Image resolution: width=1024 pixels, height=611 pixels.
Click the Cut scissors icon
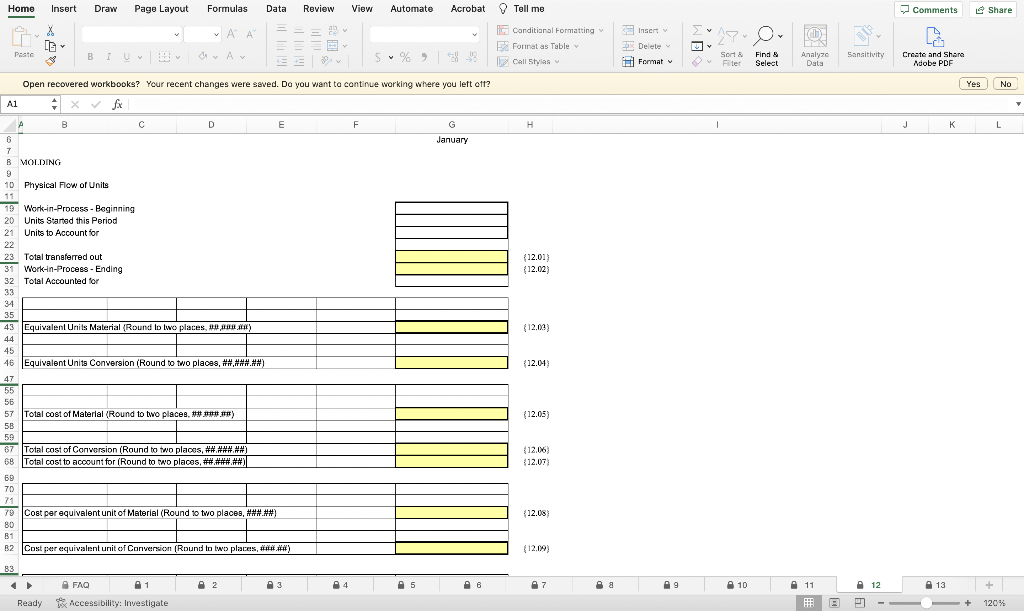50,31
